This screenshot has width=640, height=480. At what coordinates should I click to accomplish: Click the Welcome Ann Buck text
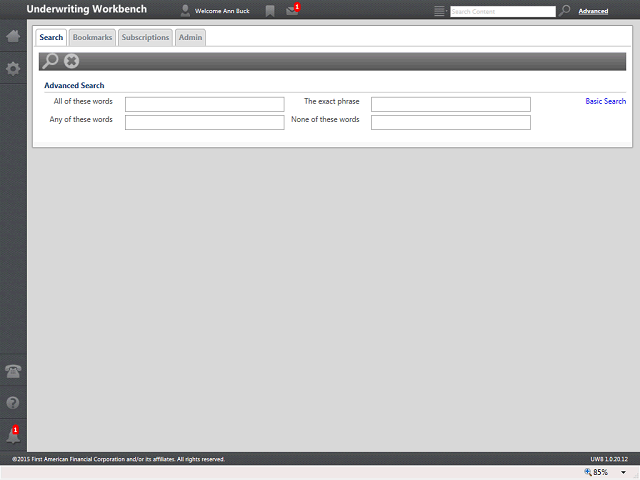tap(222, 11)
